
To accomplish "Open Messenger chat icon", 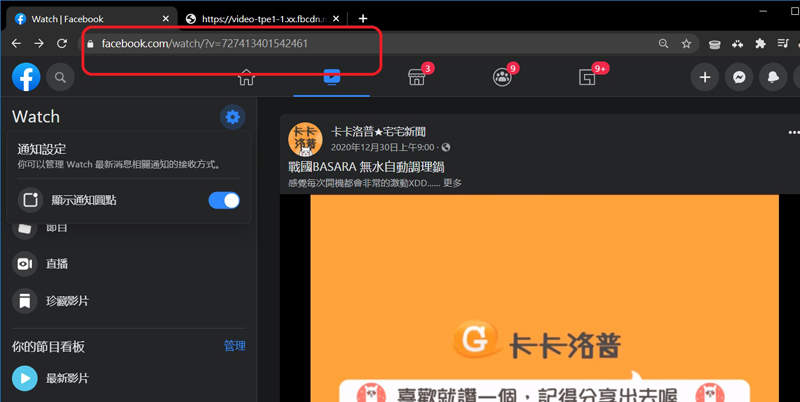I will point(739,77).
